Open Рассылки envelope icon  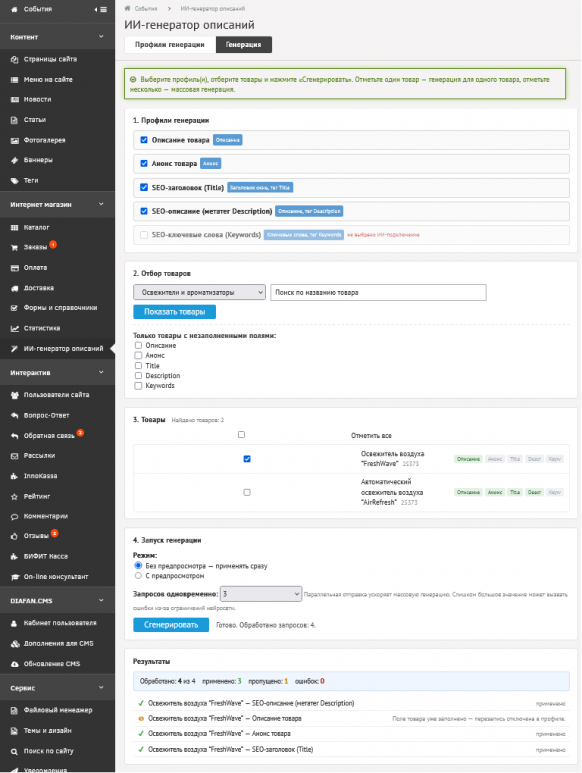(x=14, y=456)
